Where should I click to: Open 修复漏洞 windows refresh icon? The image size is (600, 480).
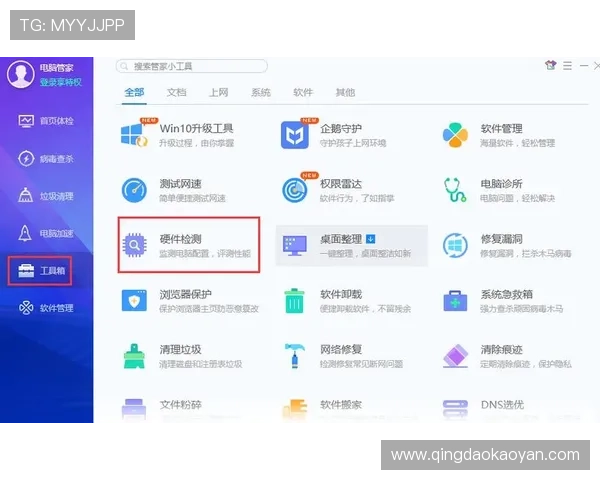point(455,245)
